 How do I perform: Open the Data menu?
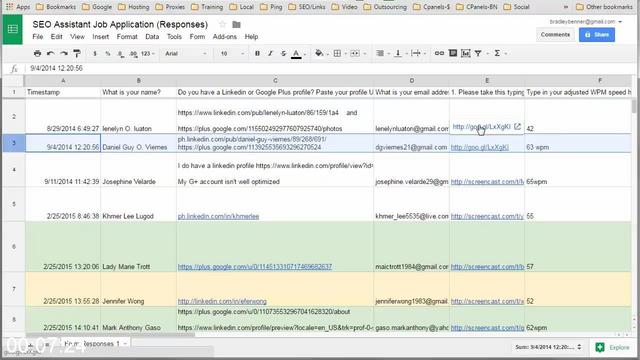[x=152, y=37]
